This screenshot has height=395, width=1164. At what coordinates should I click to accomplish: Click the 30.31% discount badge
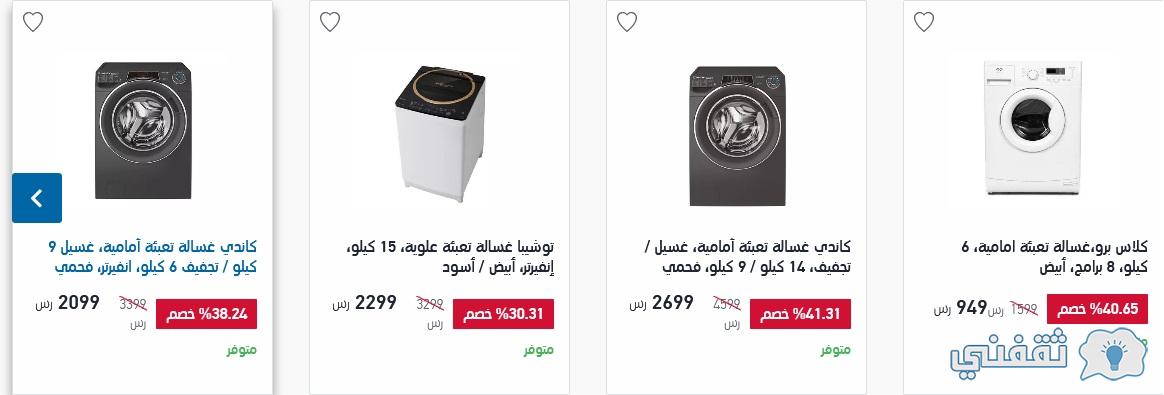point(503,314)
